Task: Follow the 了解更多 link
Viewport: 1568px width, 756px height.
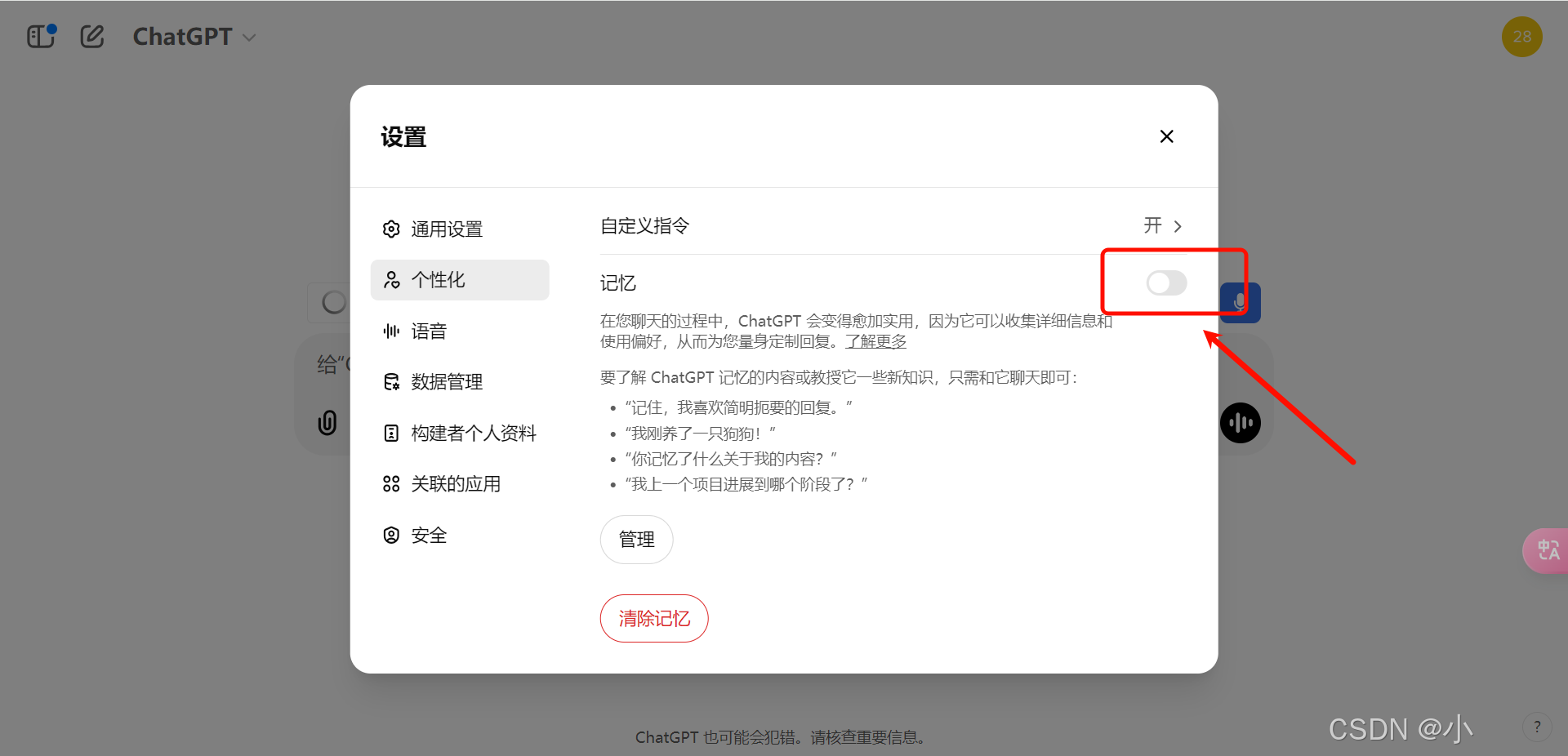Action: (x=876, y=341)
